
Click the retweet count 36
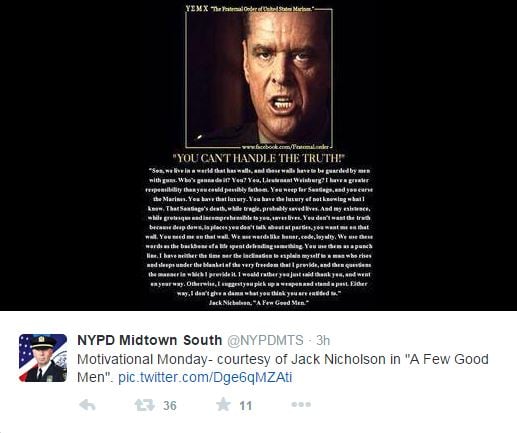tap(170, 406)
